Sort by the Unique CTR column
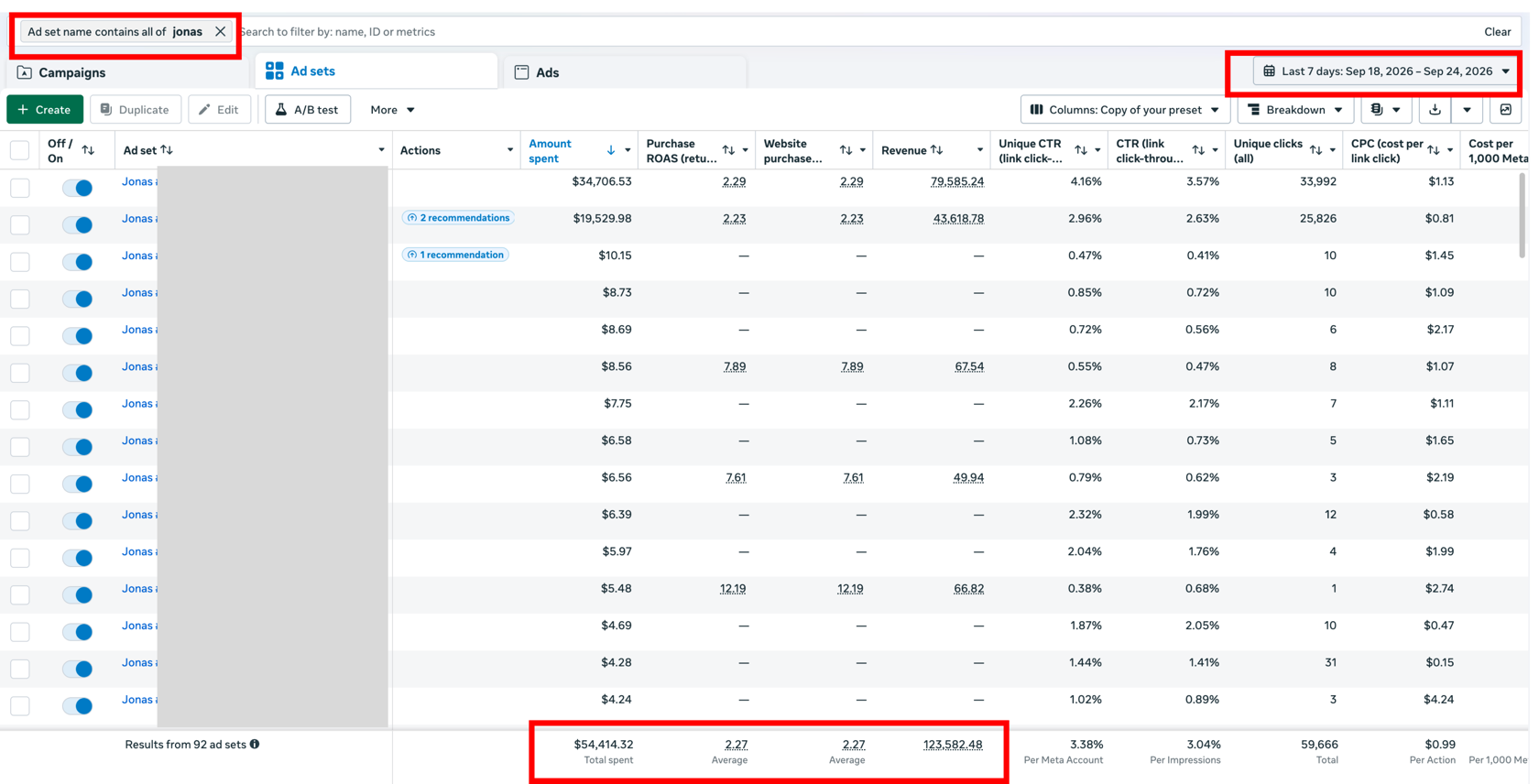1539x784 pixels. (1081, 150)
